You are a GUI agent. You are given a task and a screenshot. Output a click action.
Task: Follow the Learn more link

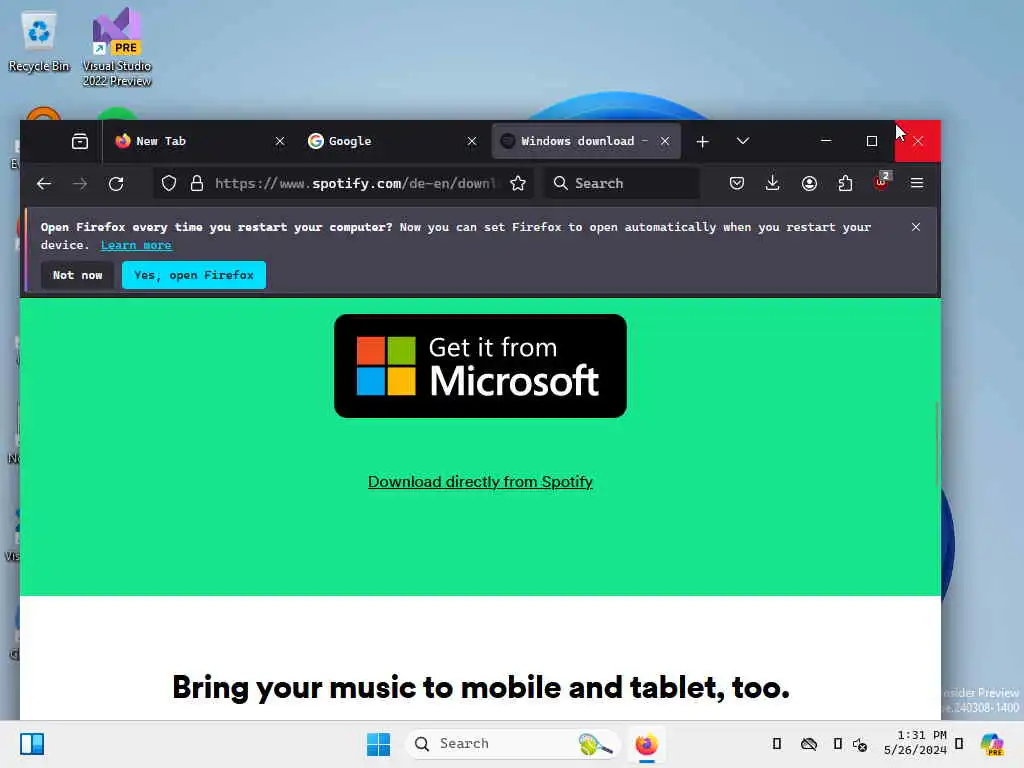(136, 245)
